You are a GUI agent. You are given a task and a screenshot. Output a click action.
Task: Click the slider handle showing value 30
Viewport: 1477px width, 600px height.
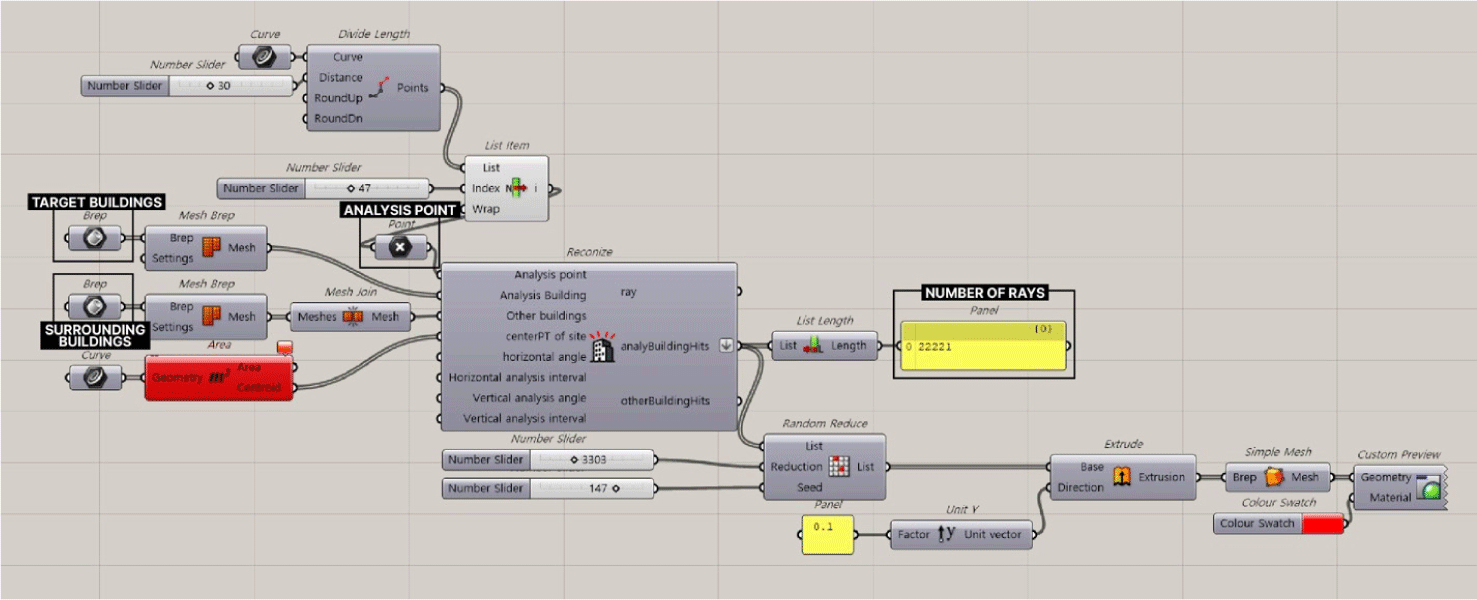210,86
